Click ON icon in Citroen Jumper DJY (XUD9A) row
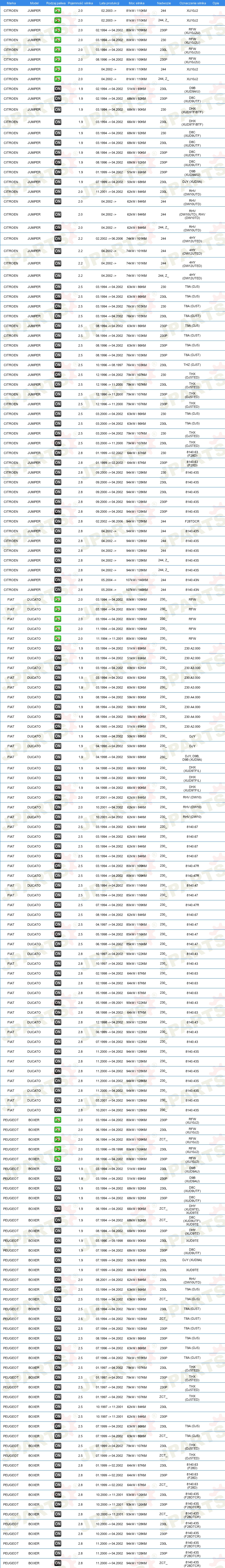This screenshot has width=225, height=1568. [57, 182]
